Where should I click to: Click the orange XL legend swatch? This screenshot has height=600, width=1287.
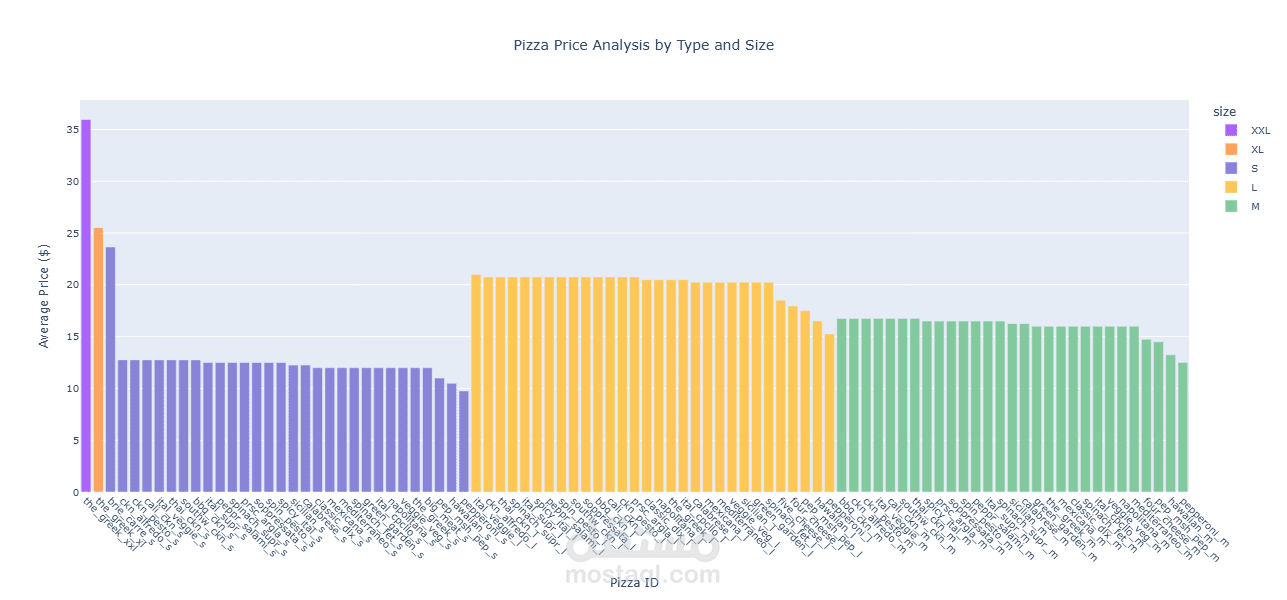pyautogui.click(x=1231, y=149)
